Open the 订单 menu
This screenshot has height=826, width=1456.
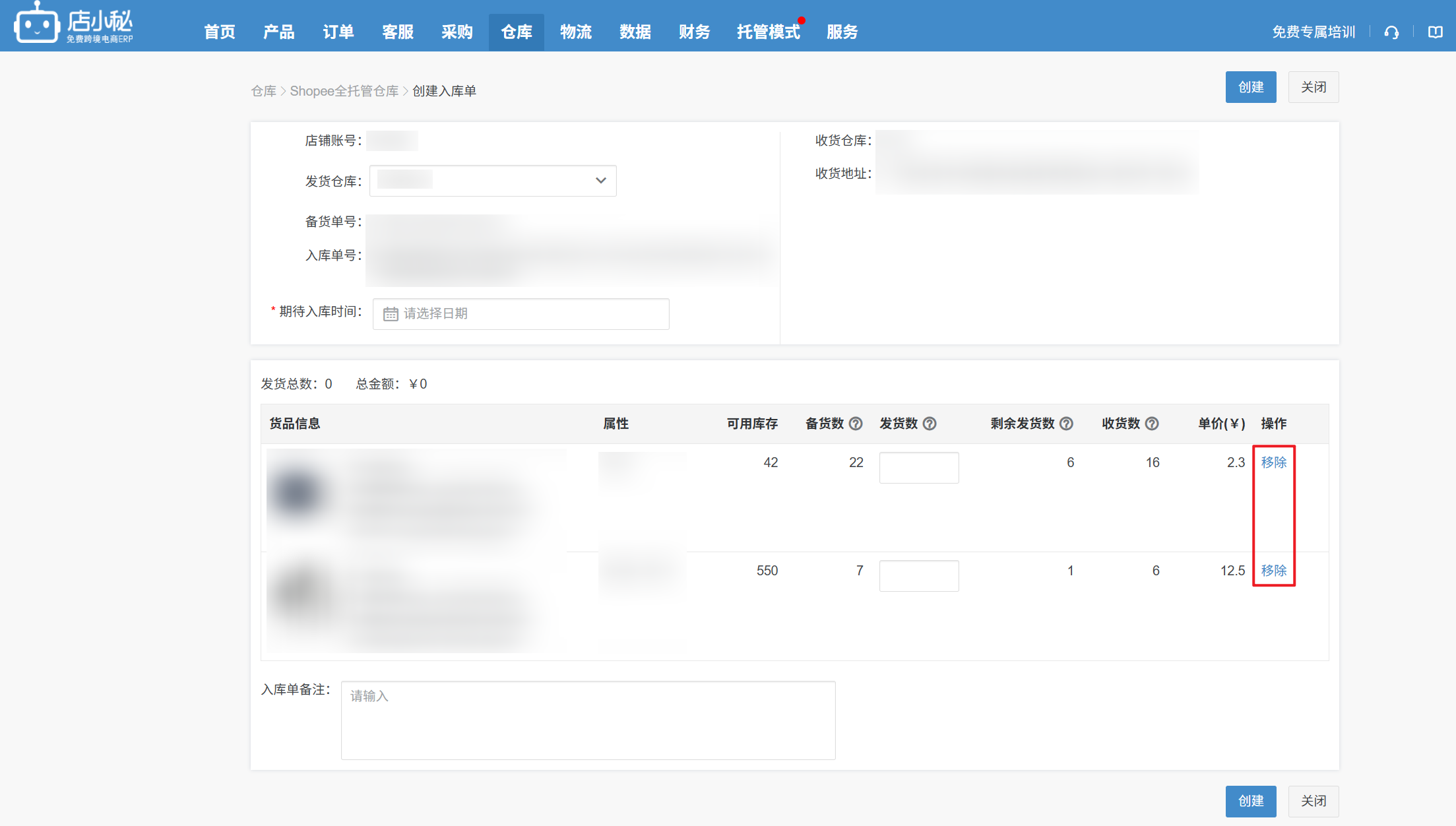tap(338, 32)
